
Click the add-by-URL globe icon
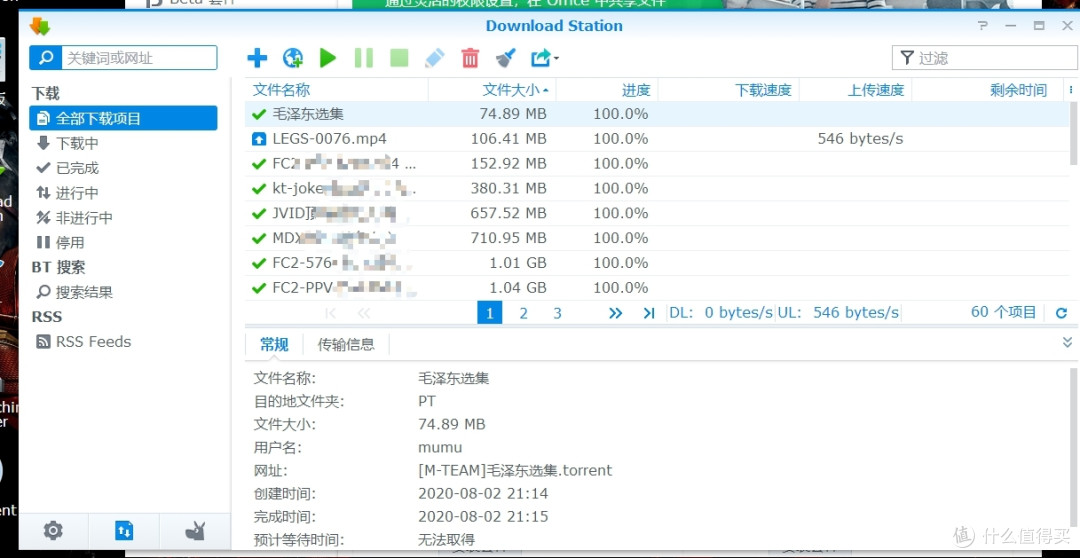click(x=293, y=58)
